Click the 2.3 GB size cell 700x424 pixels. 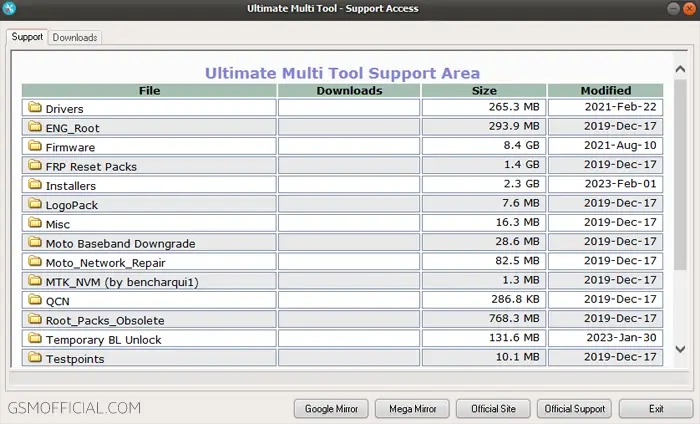(484, 184)
